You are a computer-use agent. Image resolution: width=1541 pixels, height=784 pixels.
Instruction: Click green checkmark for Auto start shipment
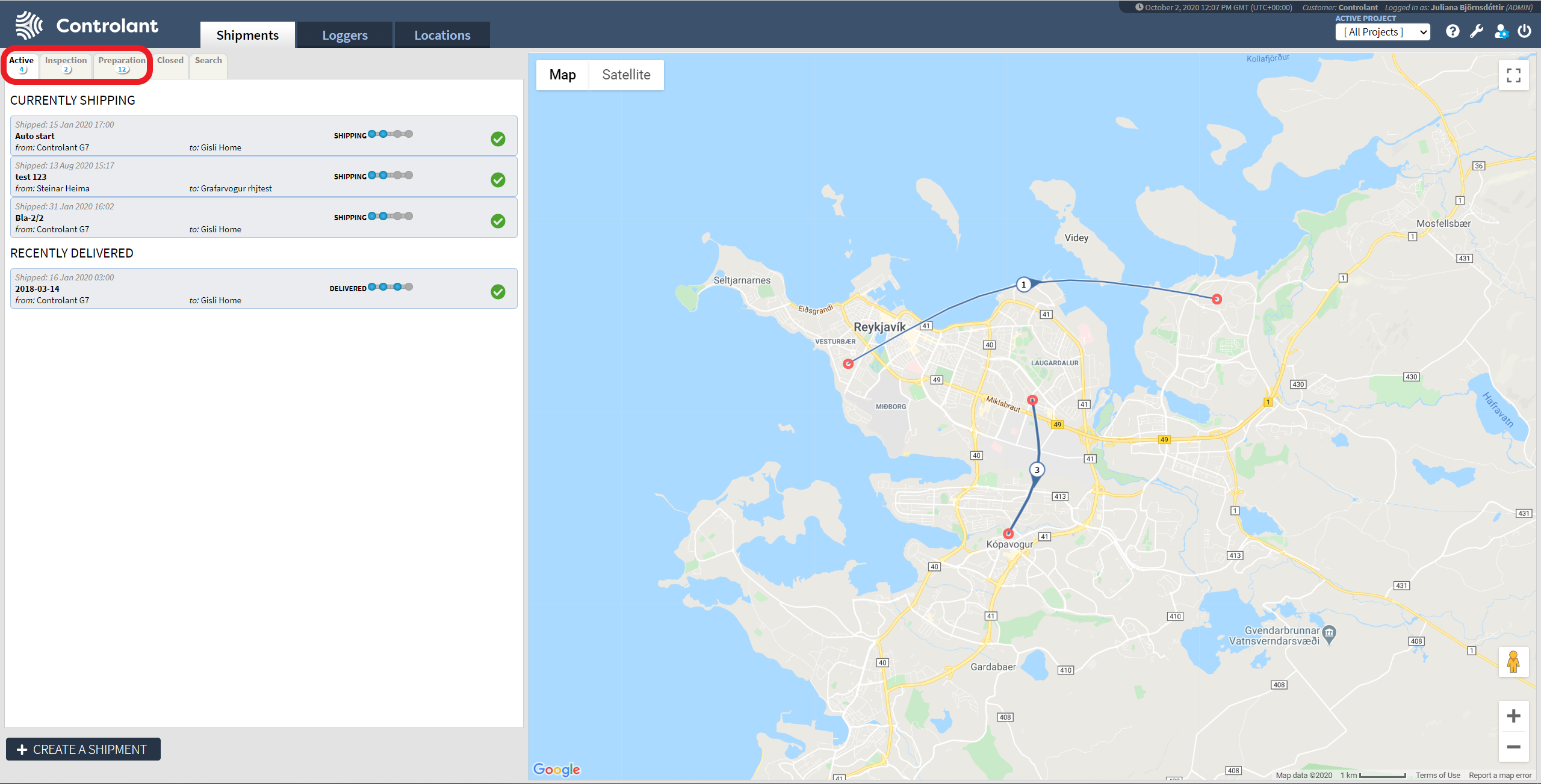(498, 139)
